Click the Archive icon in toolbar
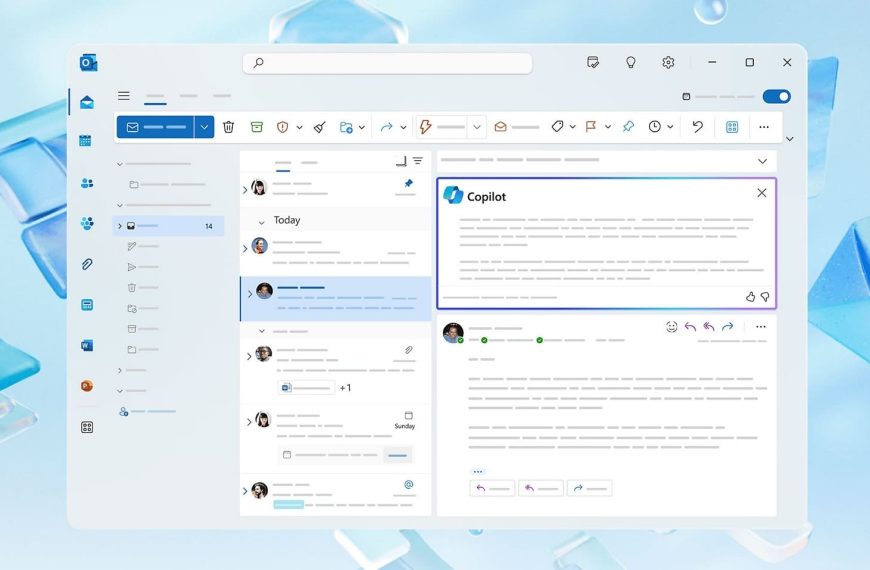Viewport: 870px width, 570px height. pyautogui.click(x=257, y=127)
